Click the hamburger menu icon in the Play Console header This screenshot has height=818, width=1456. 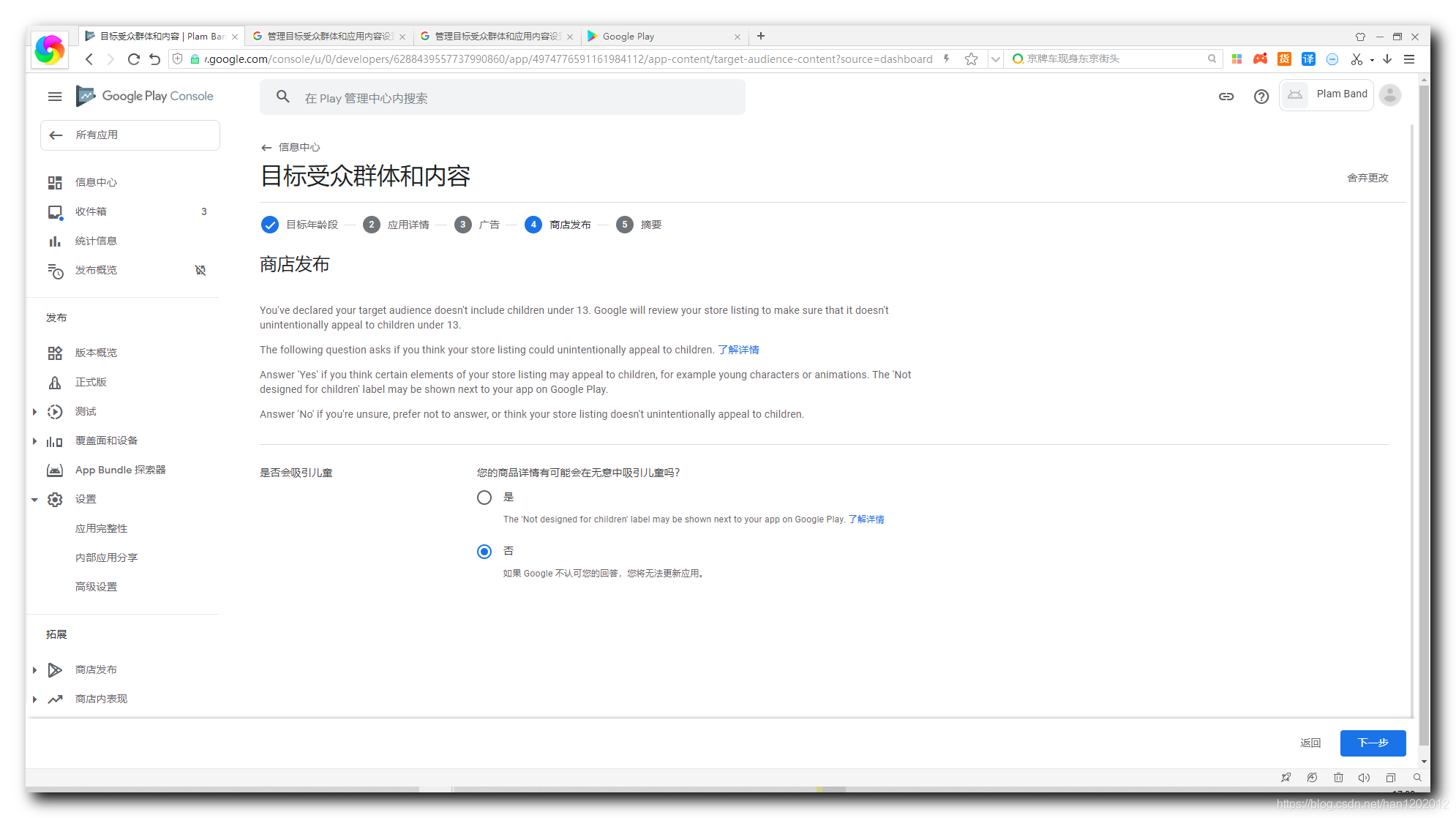[x=55, y=97]
